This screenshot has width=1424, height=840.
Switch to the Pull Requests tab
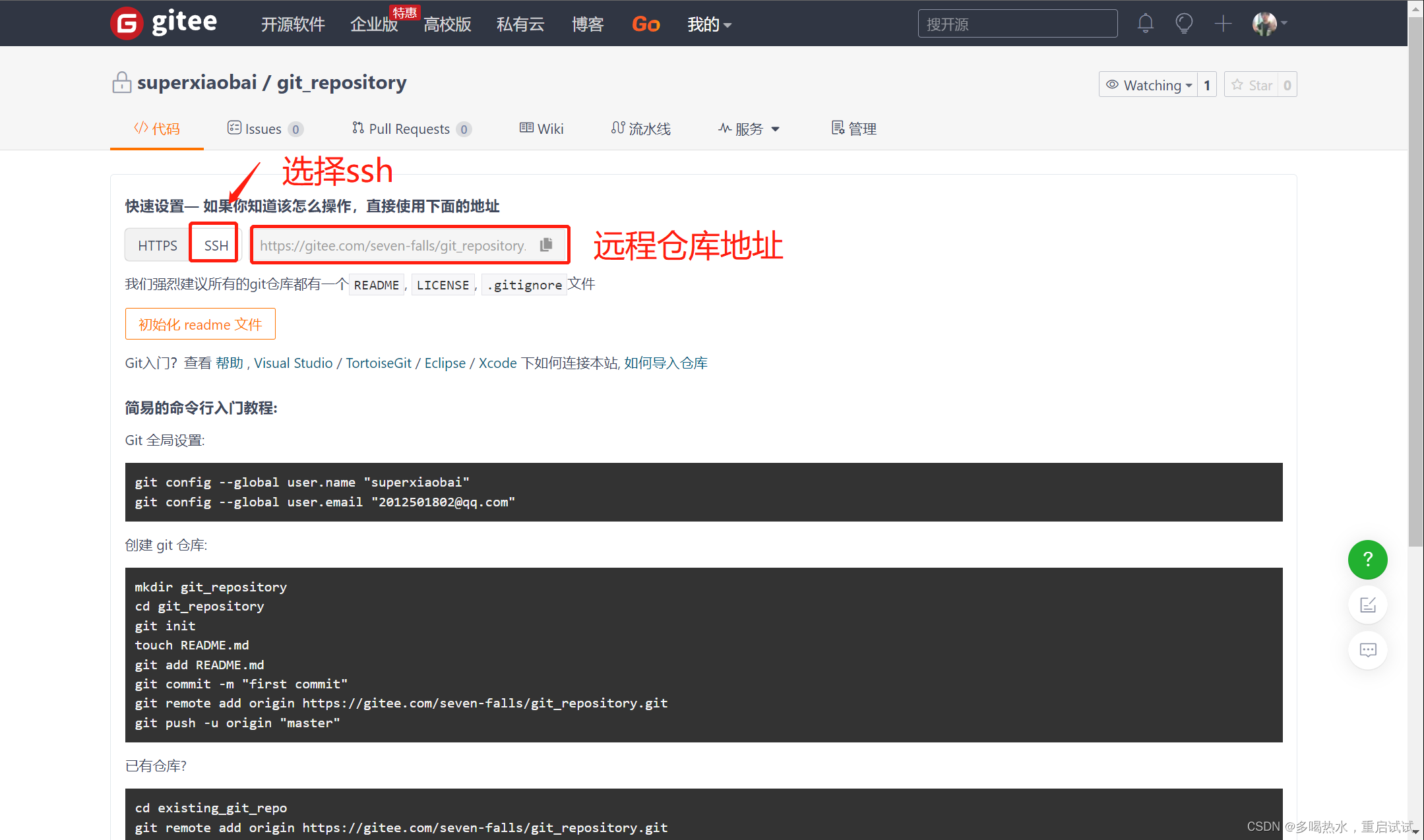click(412, 129)
